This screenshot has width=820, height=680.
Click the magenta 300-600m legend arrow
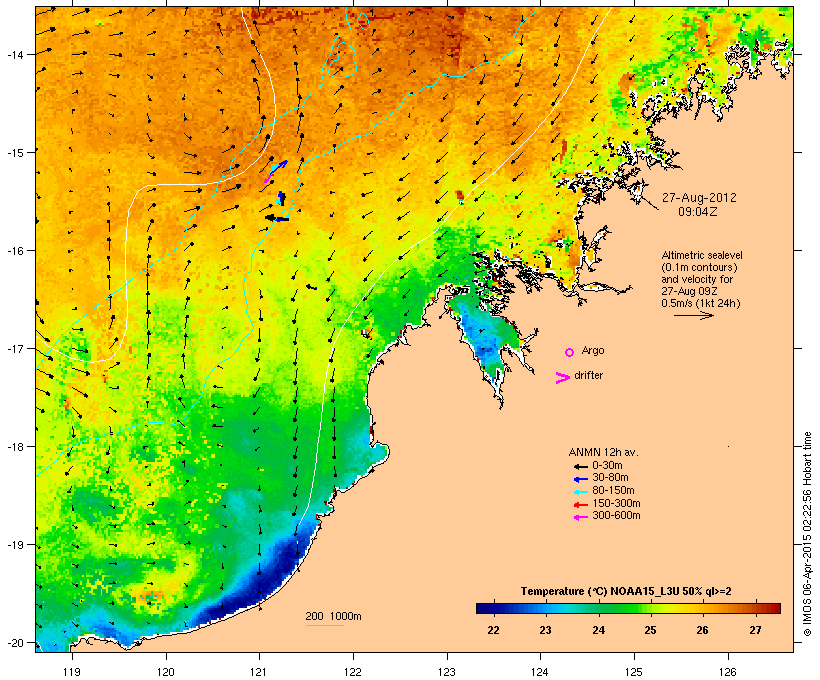pos(580,517)
